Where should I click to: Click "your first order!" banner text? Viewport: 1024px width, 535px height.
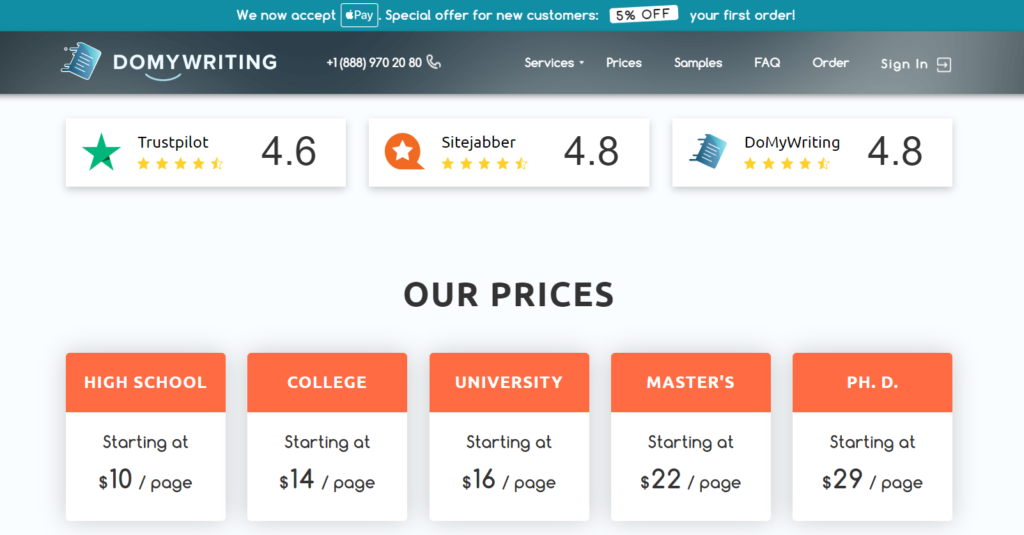point(743,15)
